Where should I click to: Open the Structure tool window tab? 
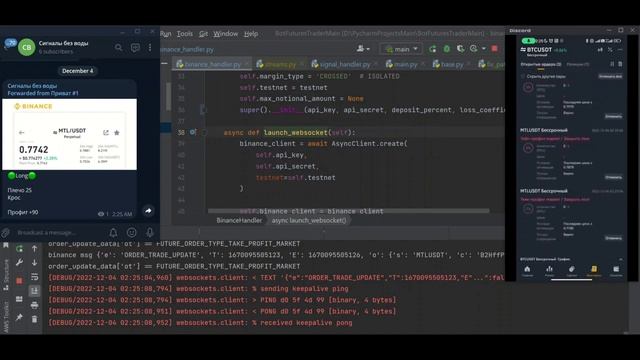tap(6, 275)
